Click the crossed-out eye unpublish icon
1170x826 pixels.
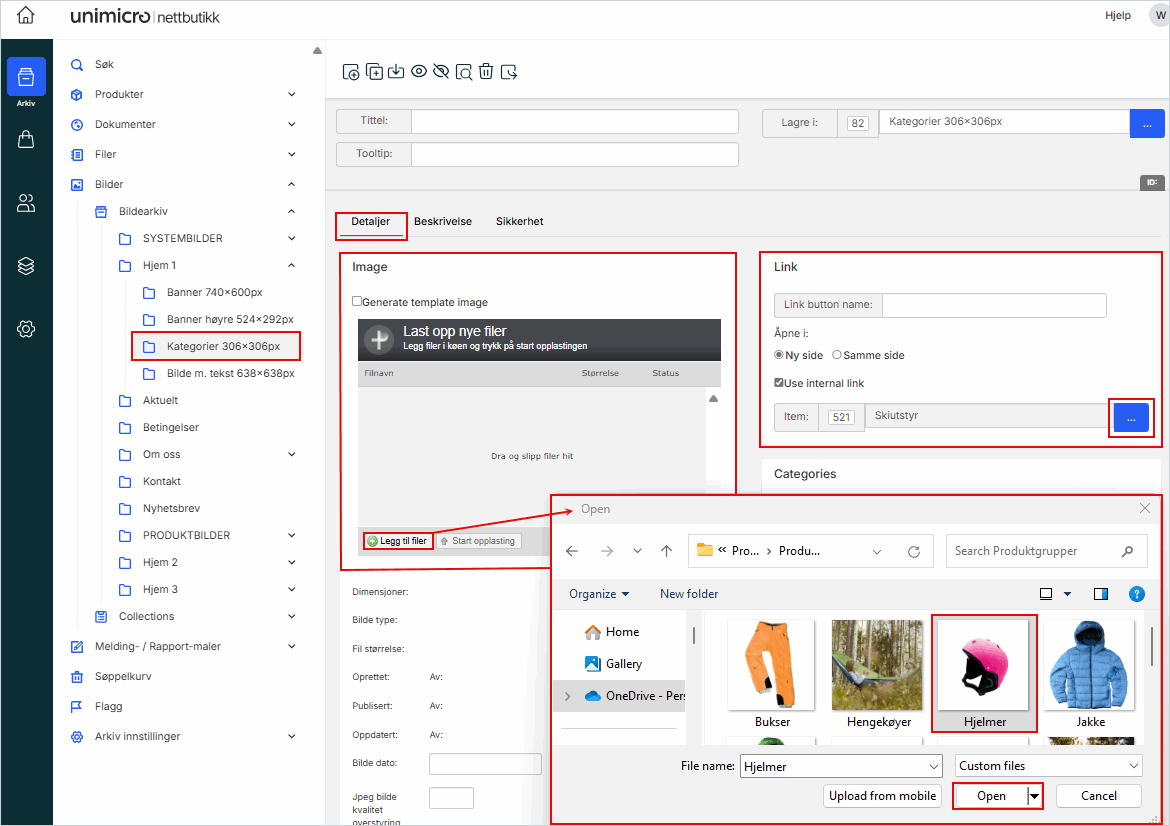coord(441,71)
